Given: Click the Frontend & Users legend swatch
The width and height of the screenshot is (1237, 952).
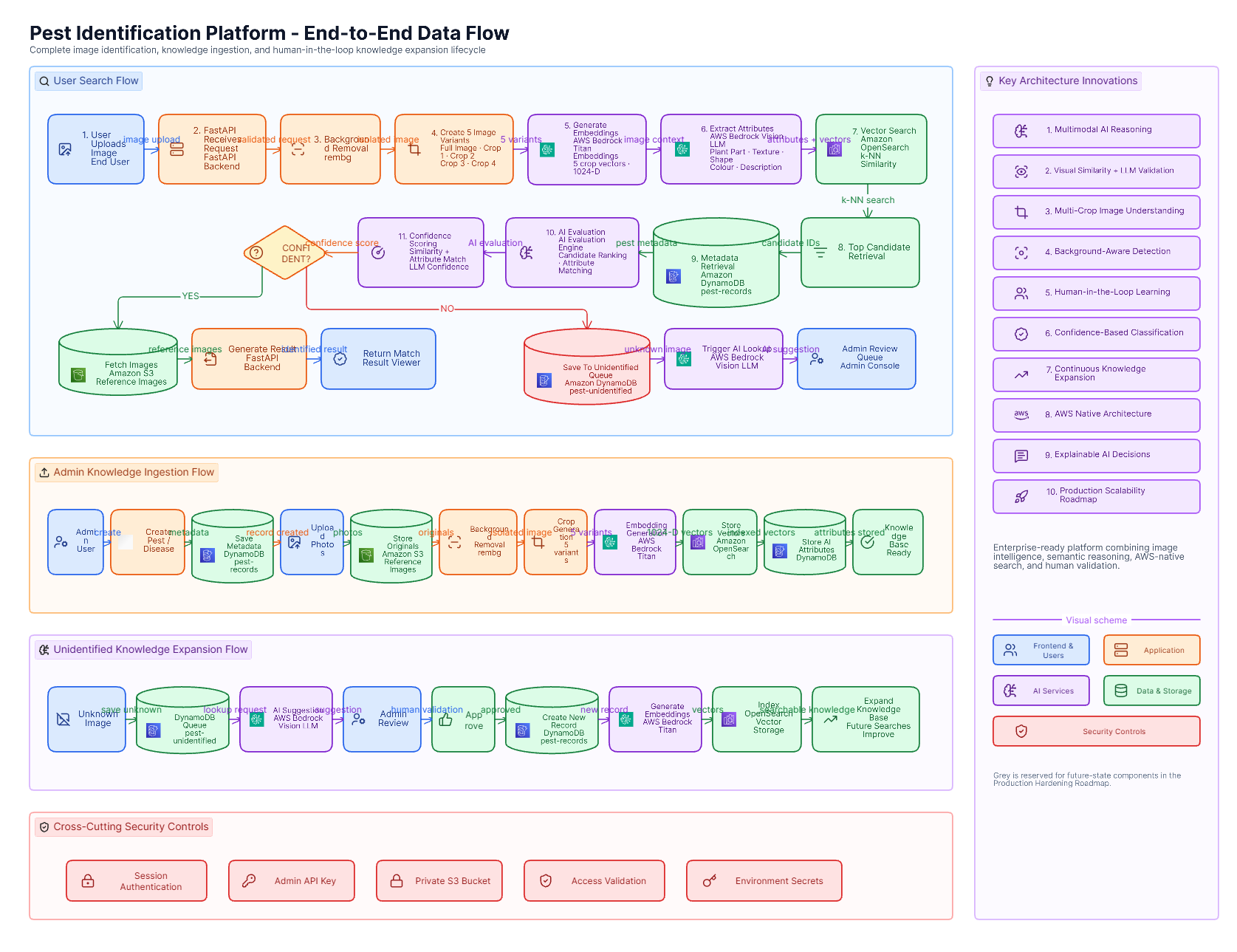Looking at the screenshot, I should pos(1041,650).
